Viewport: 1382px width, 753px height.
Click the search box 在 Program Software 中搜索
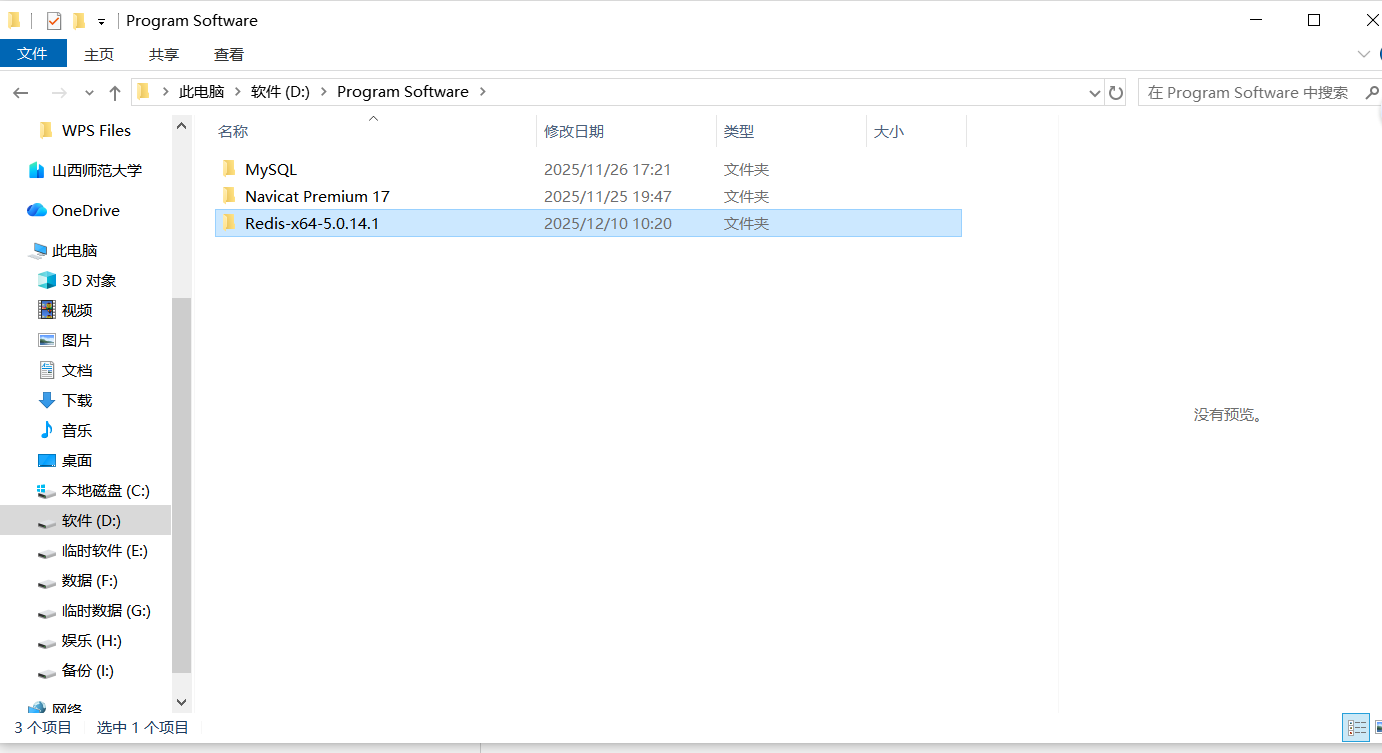pyautogui.click(x=1258, y=92)
